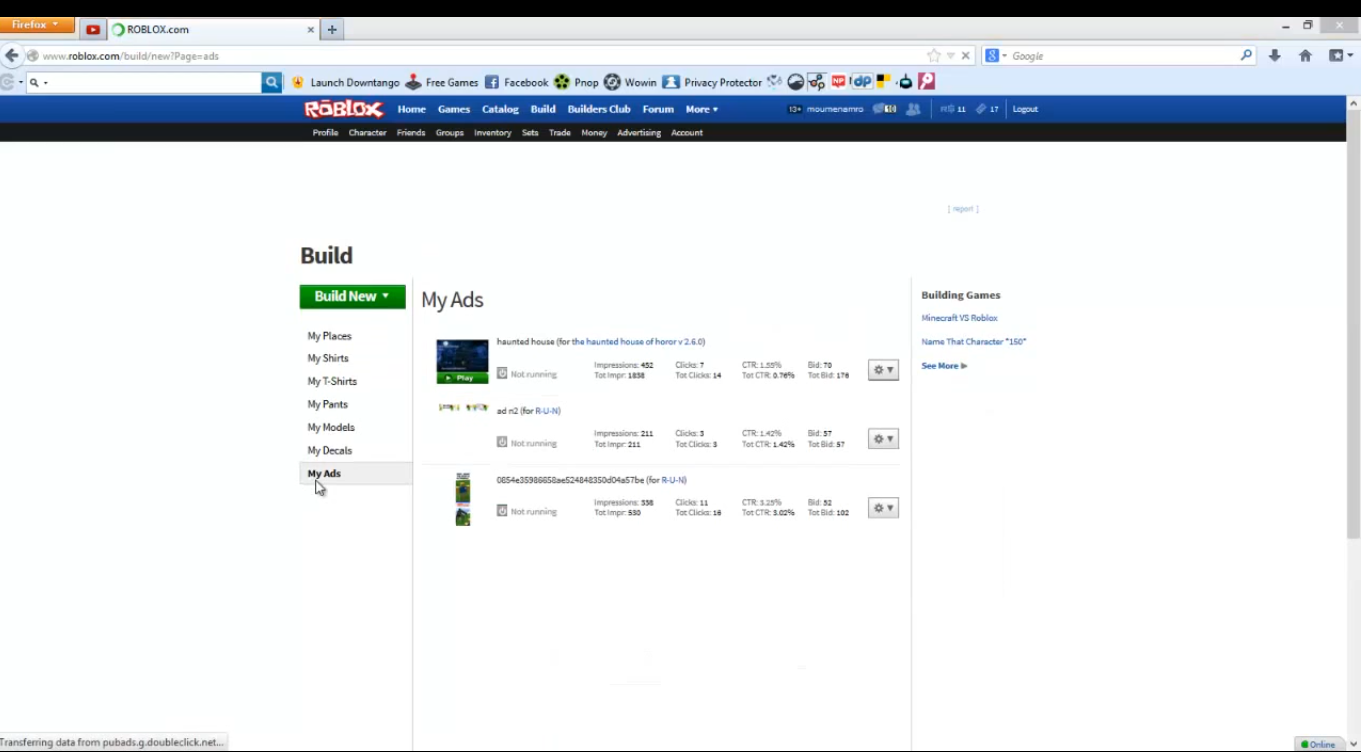Open the Catalog navigation item
The height and width of the screenshot is (752, 1361).
[x=500, y=109]
